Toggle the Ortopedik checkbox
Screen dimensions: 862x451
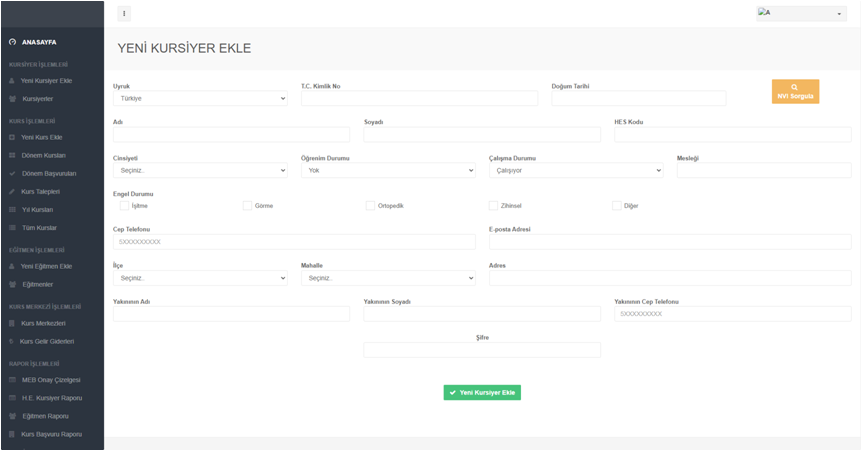[370, 206]
